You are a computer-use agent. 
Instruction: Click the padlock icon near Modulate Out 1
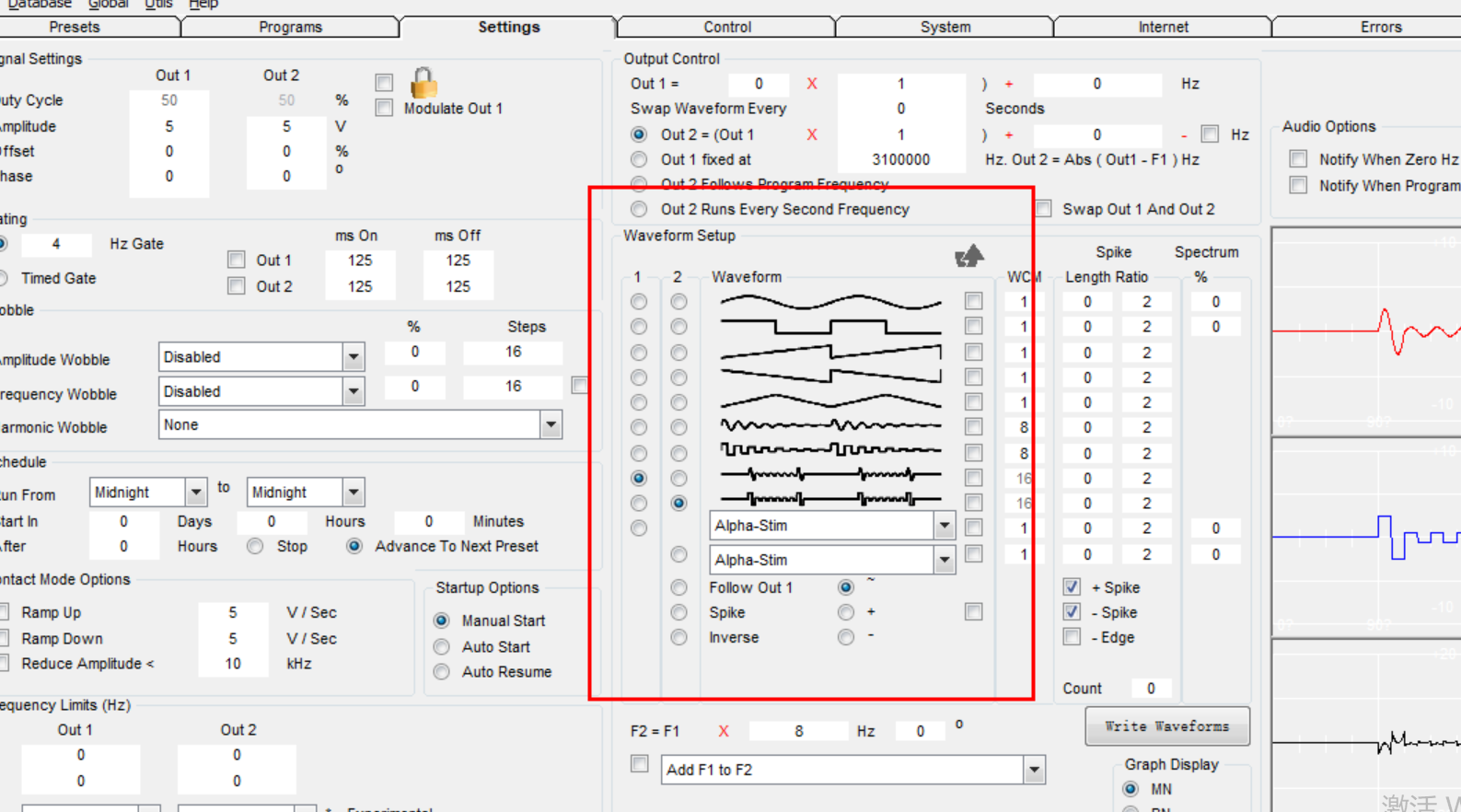[423, 83]
